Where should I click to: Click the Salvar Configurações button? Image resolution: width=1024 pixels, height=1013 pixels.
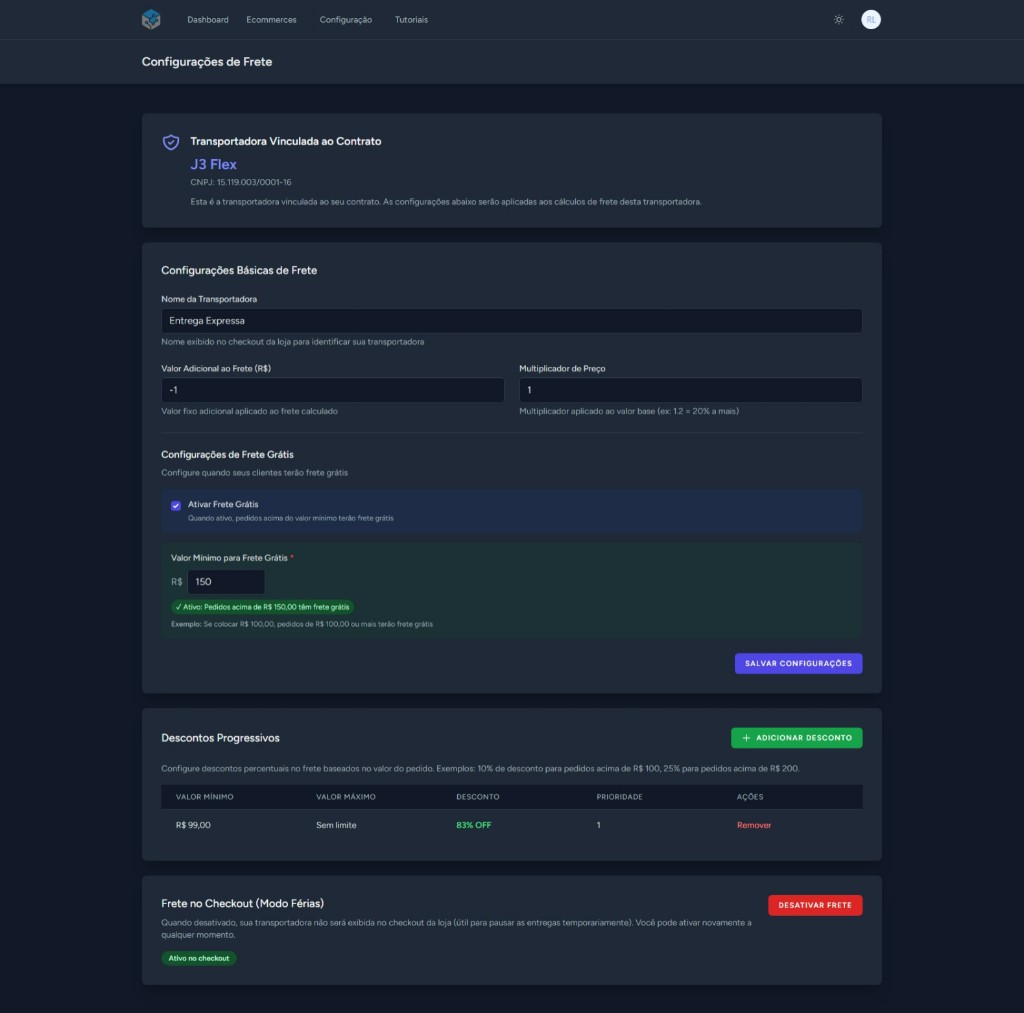798,663
